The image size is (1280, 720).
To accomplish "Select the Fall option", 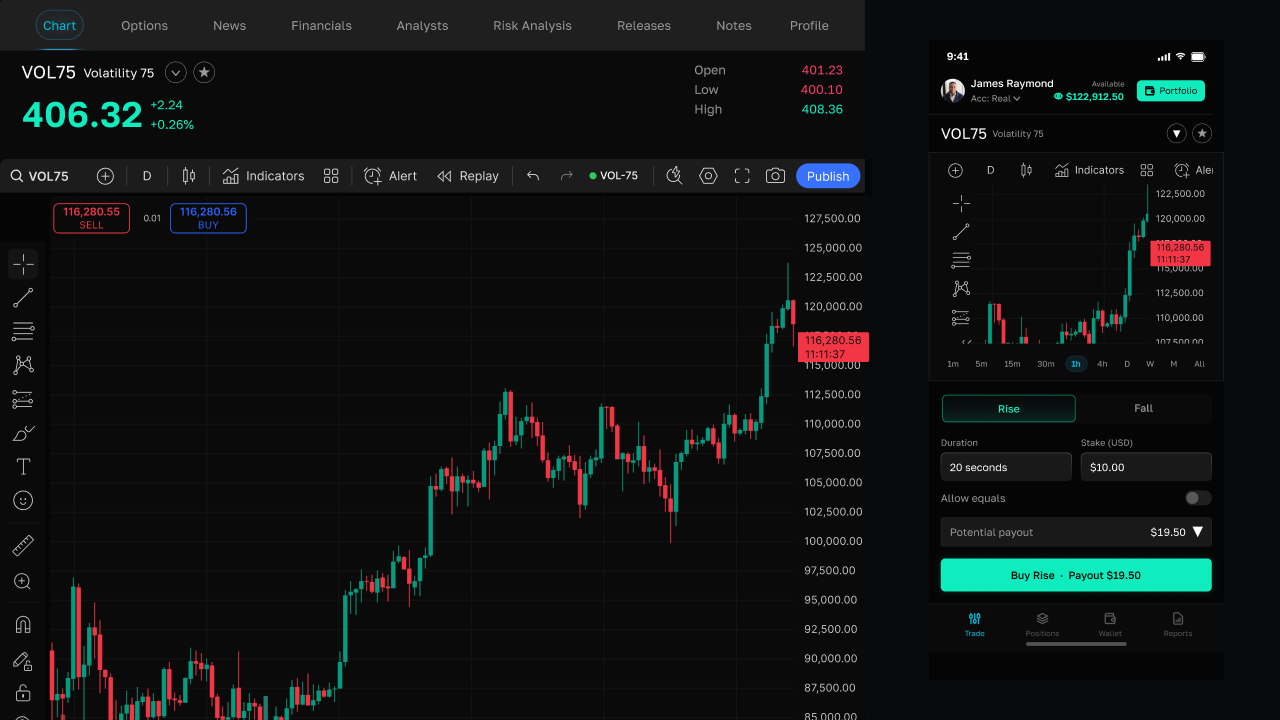I will tap(1144, 408).
